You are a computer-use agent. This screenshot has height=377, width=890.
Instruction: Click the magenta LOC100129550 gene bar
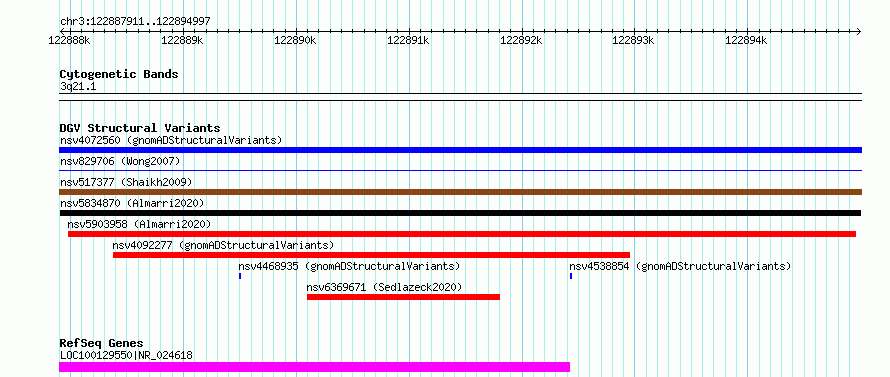tap(314, 367)
